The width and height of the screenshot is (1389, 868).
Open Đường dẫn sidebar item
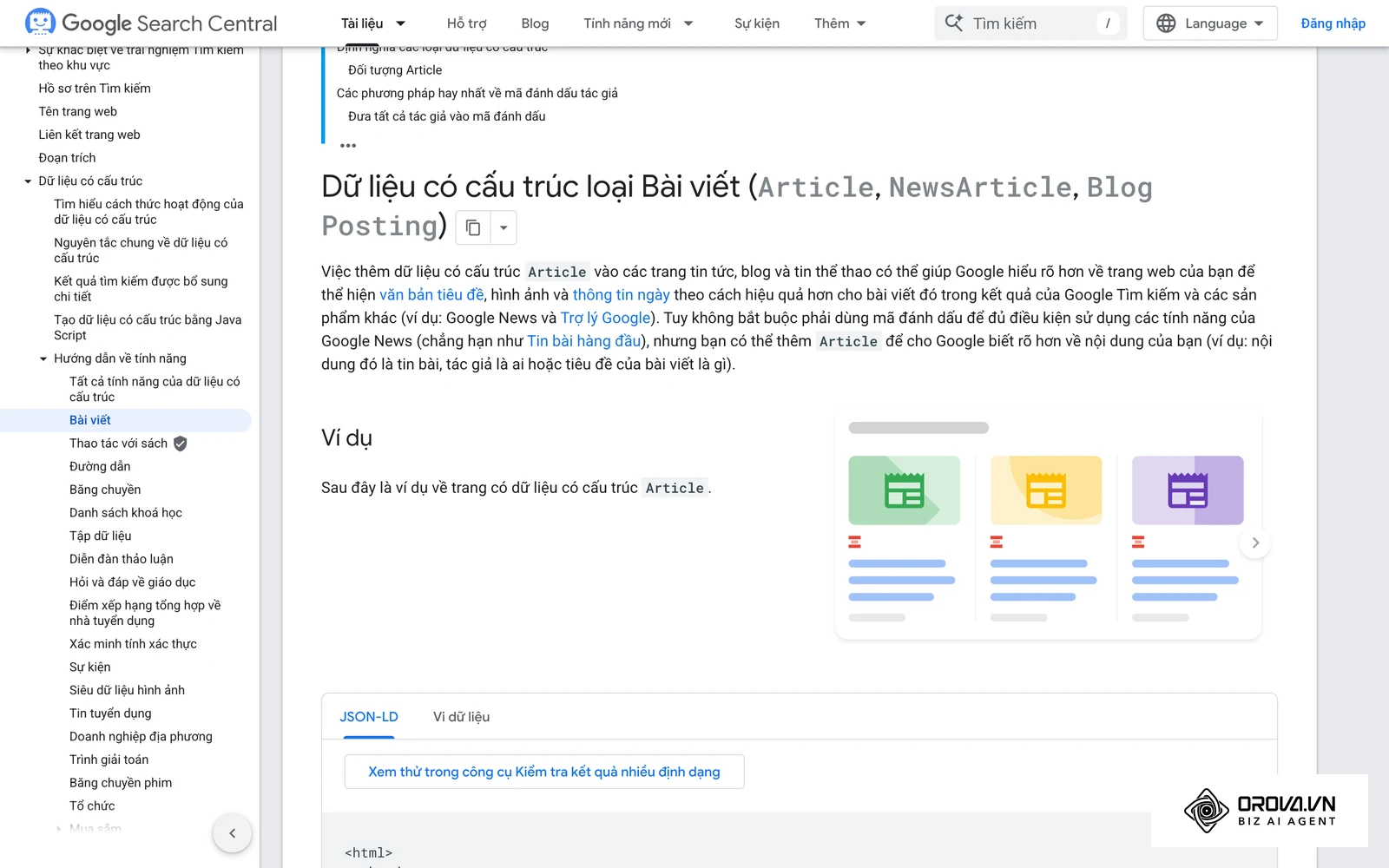tap(100, 467)
